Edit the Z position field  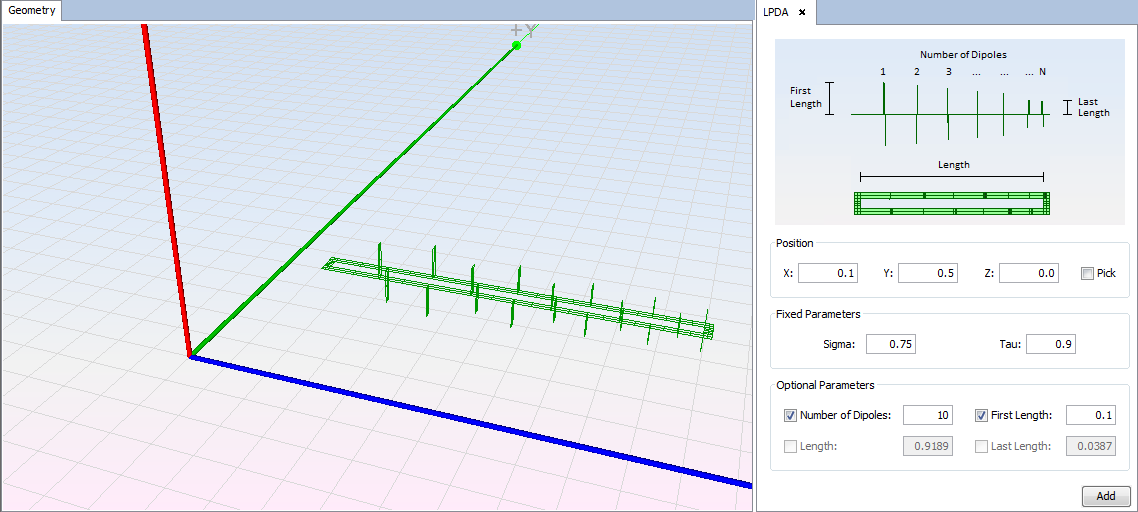[1028, 273]
